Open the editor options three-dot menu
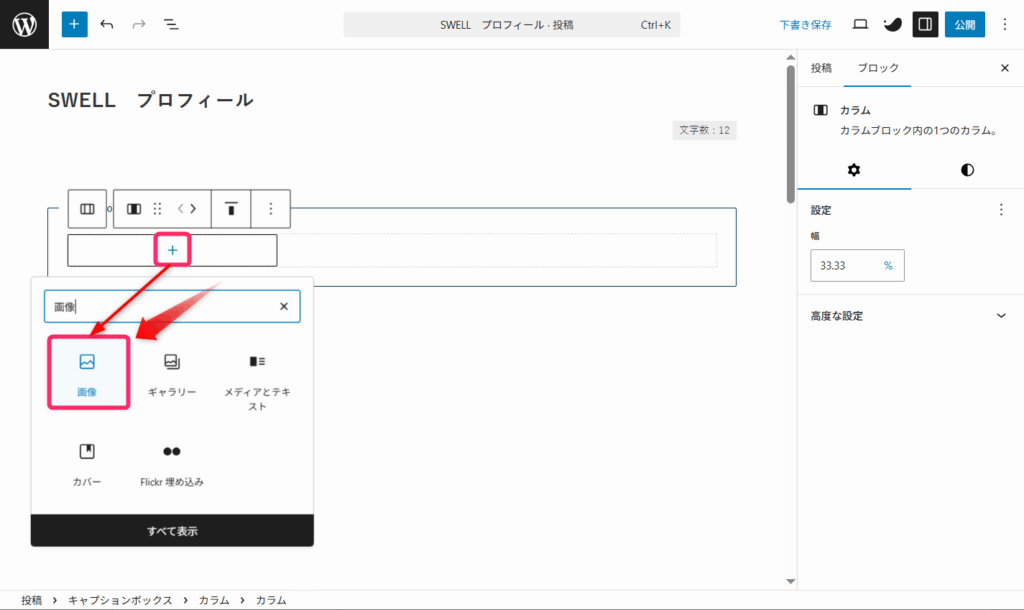Image resolution: width=1024 pixels, height=610 pixels. tap(1004, 24)
